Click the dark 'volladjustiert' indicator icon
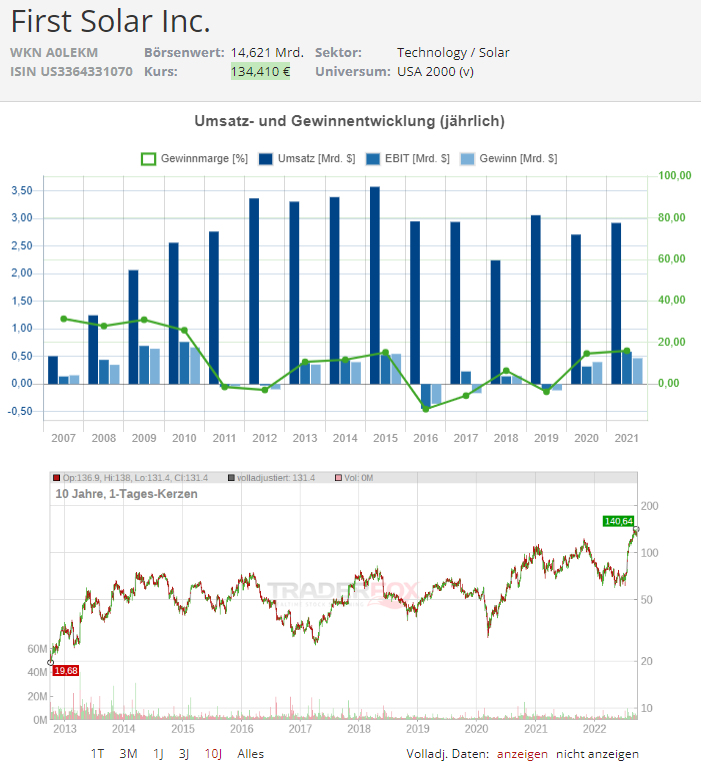The height and width of the screenshot is (775, 701). (231, 478)
